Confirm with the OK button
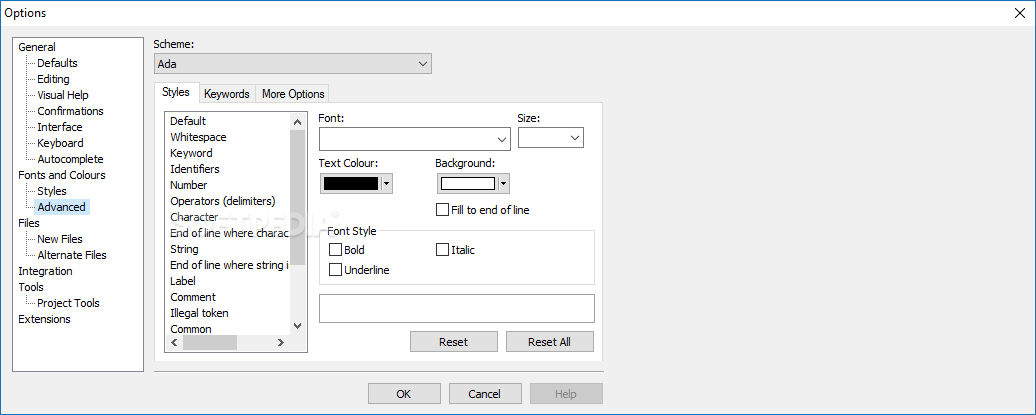This screenshot has width=1036, height=415. 404,394
